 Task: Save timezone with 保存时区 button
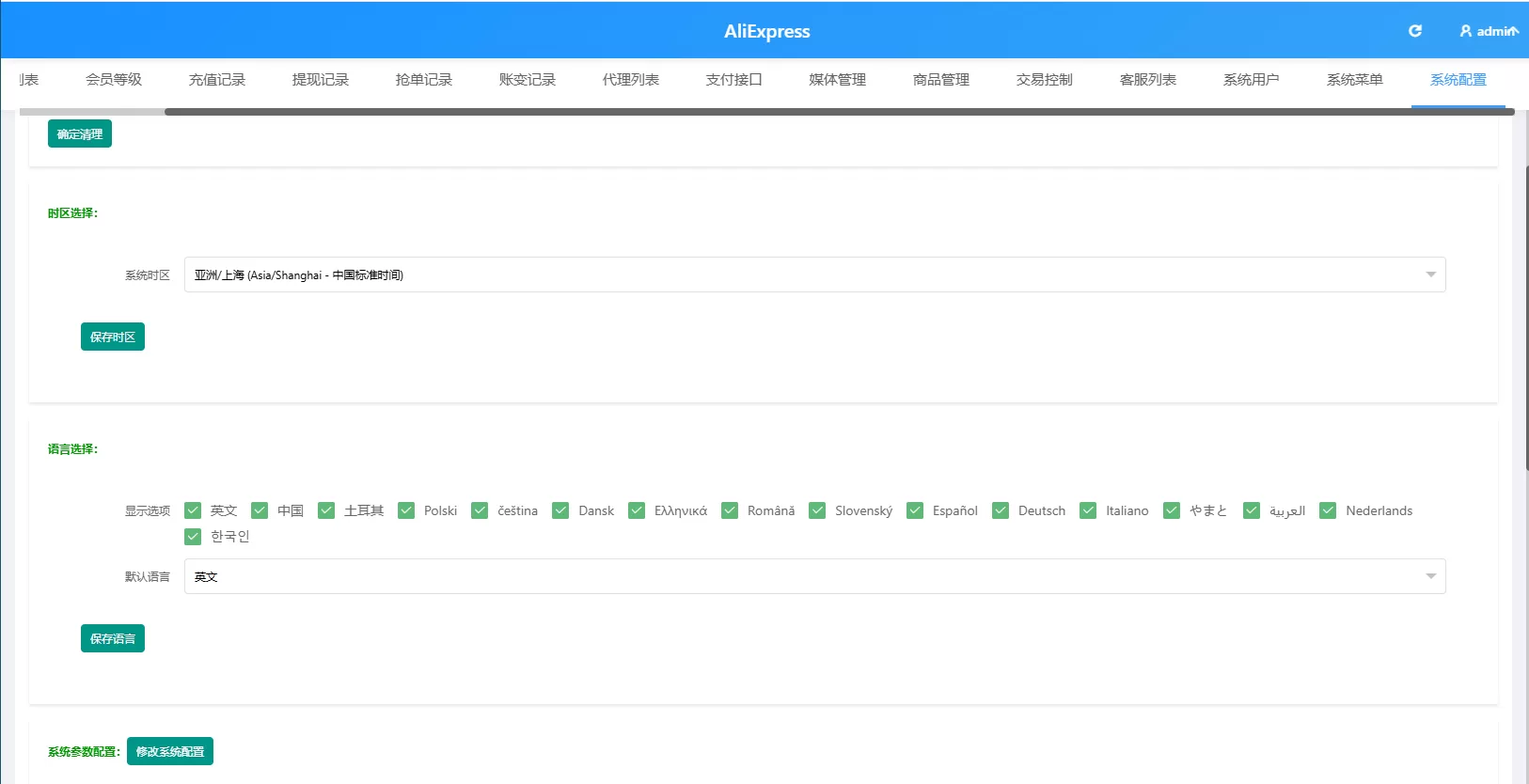tap(113, 337)
